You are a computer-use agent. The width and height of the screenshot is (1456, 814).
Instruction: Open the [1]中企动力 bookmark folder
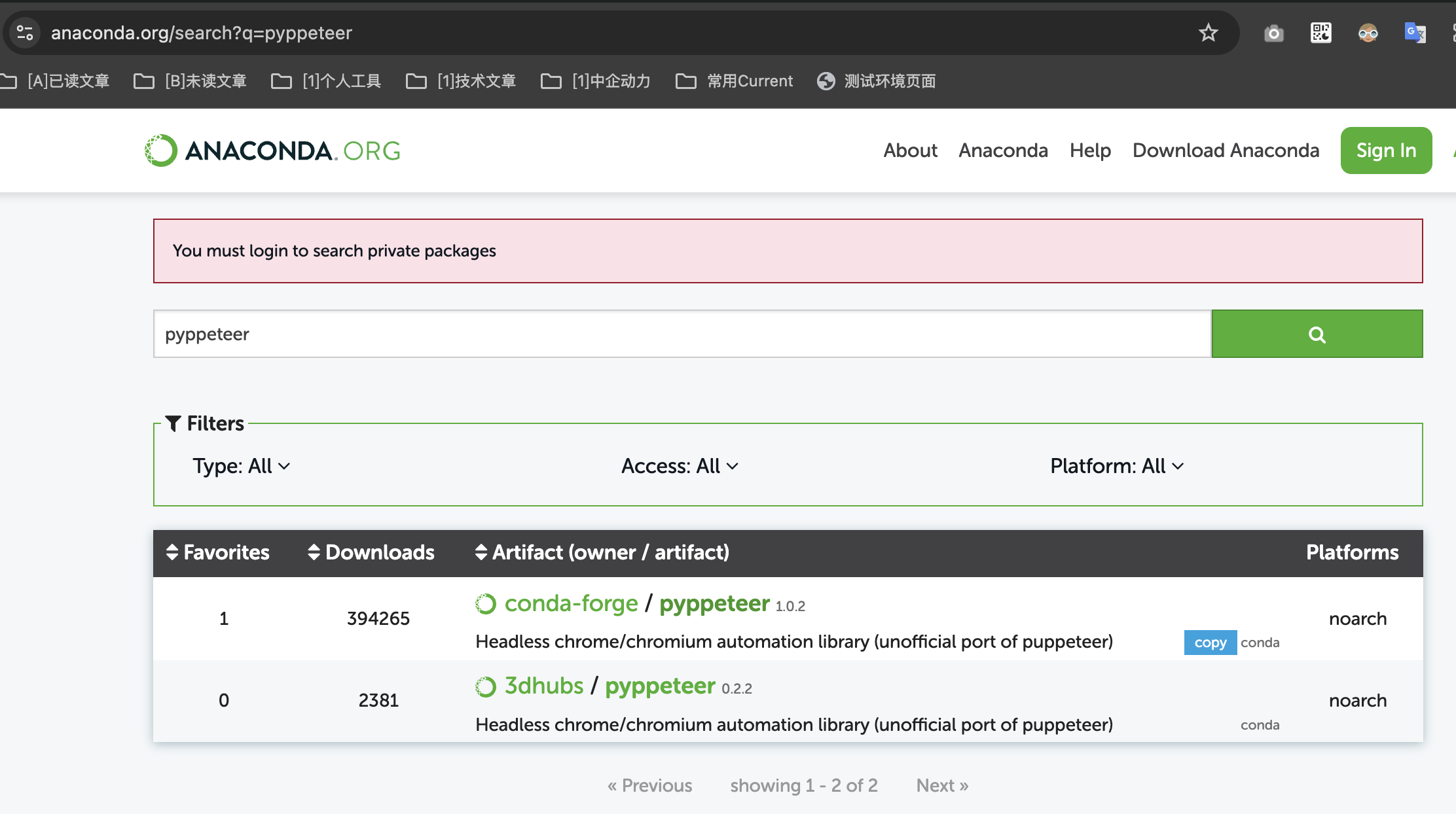point(596,81)
